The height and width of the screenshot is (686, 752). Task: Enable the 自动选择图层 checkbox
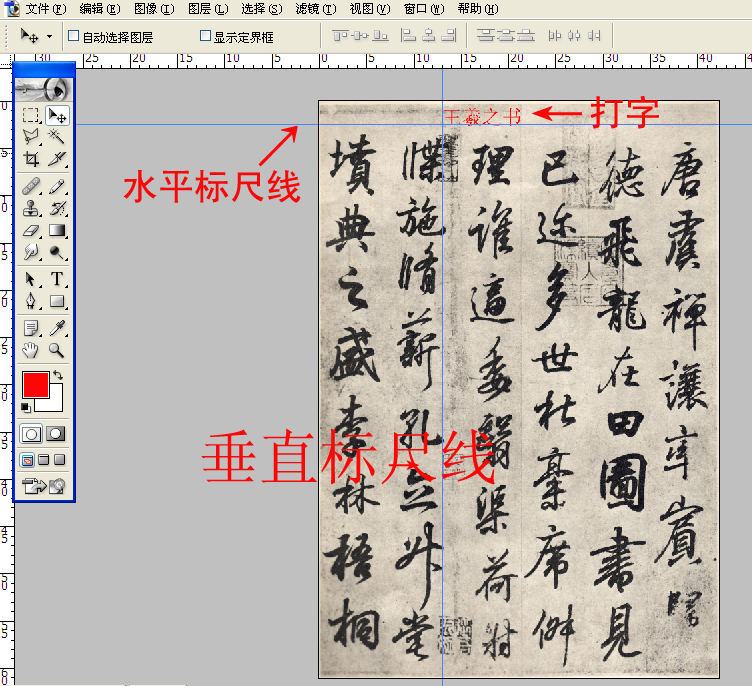pyautogui.click(x=73, y=35)
